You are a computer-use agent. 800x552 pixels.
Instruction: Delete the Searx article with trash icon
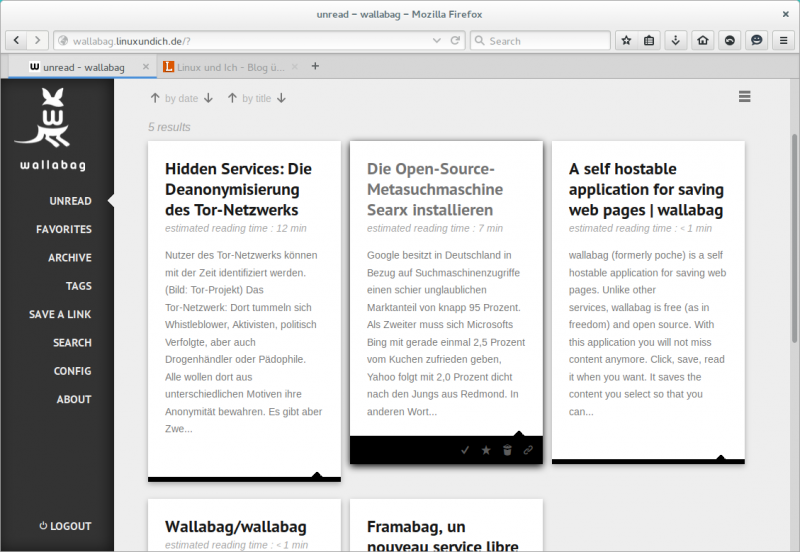click(x=507, y=450)
